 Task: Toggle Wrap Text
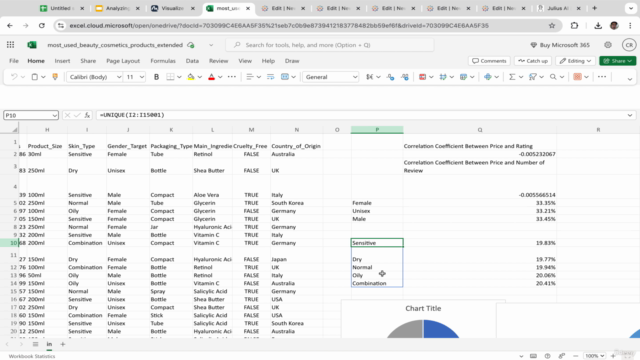270,77
